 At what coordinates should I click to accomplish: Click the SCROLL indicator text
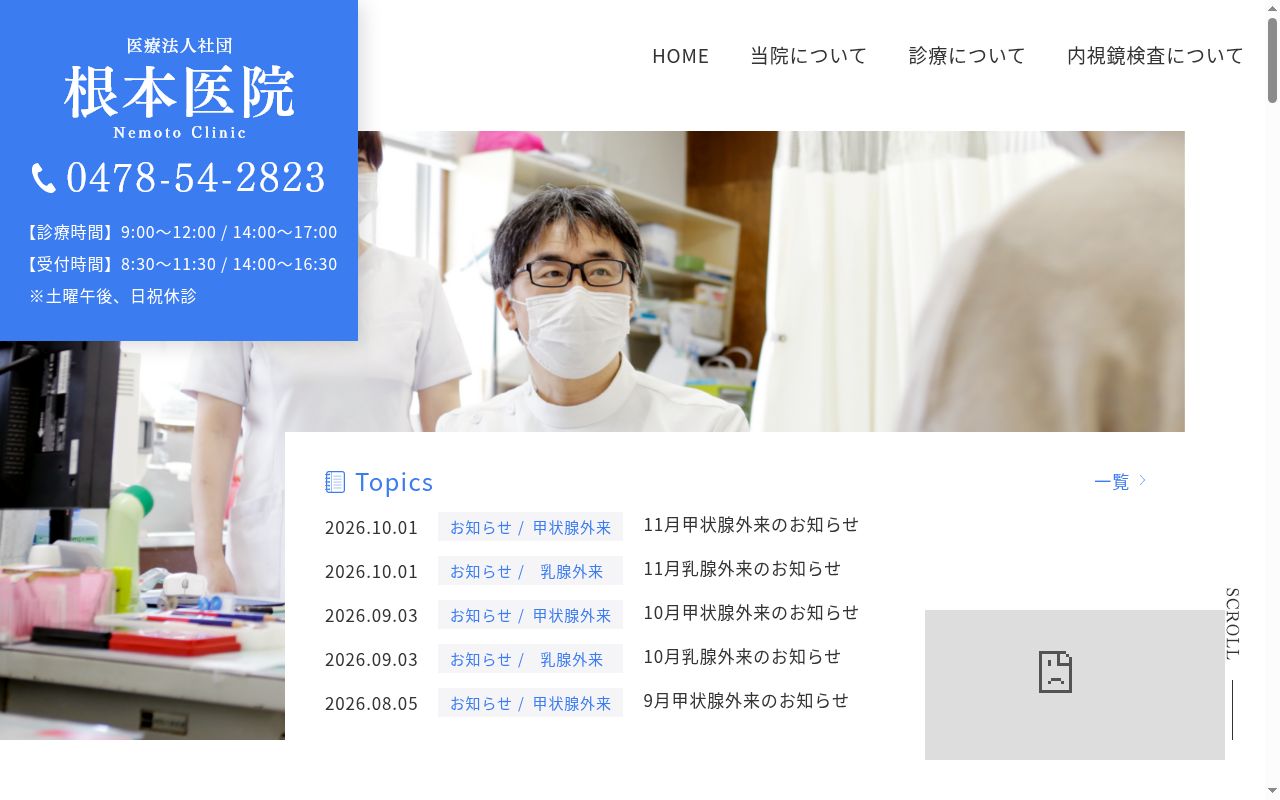(1232, 624)
